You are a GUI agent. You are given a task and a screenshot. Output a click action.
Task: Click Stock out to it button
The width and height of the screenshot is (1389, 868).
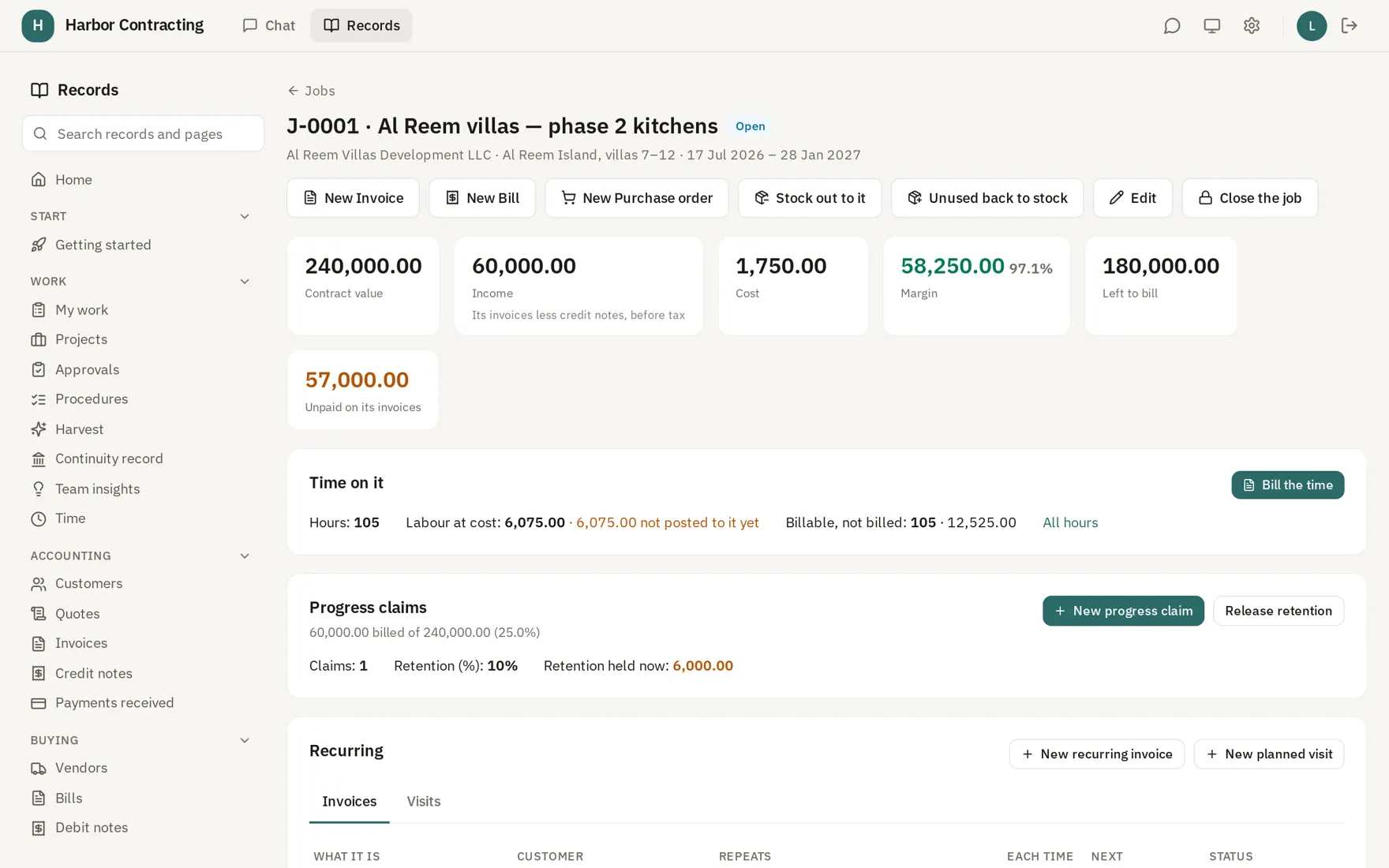(810, 198)
